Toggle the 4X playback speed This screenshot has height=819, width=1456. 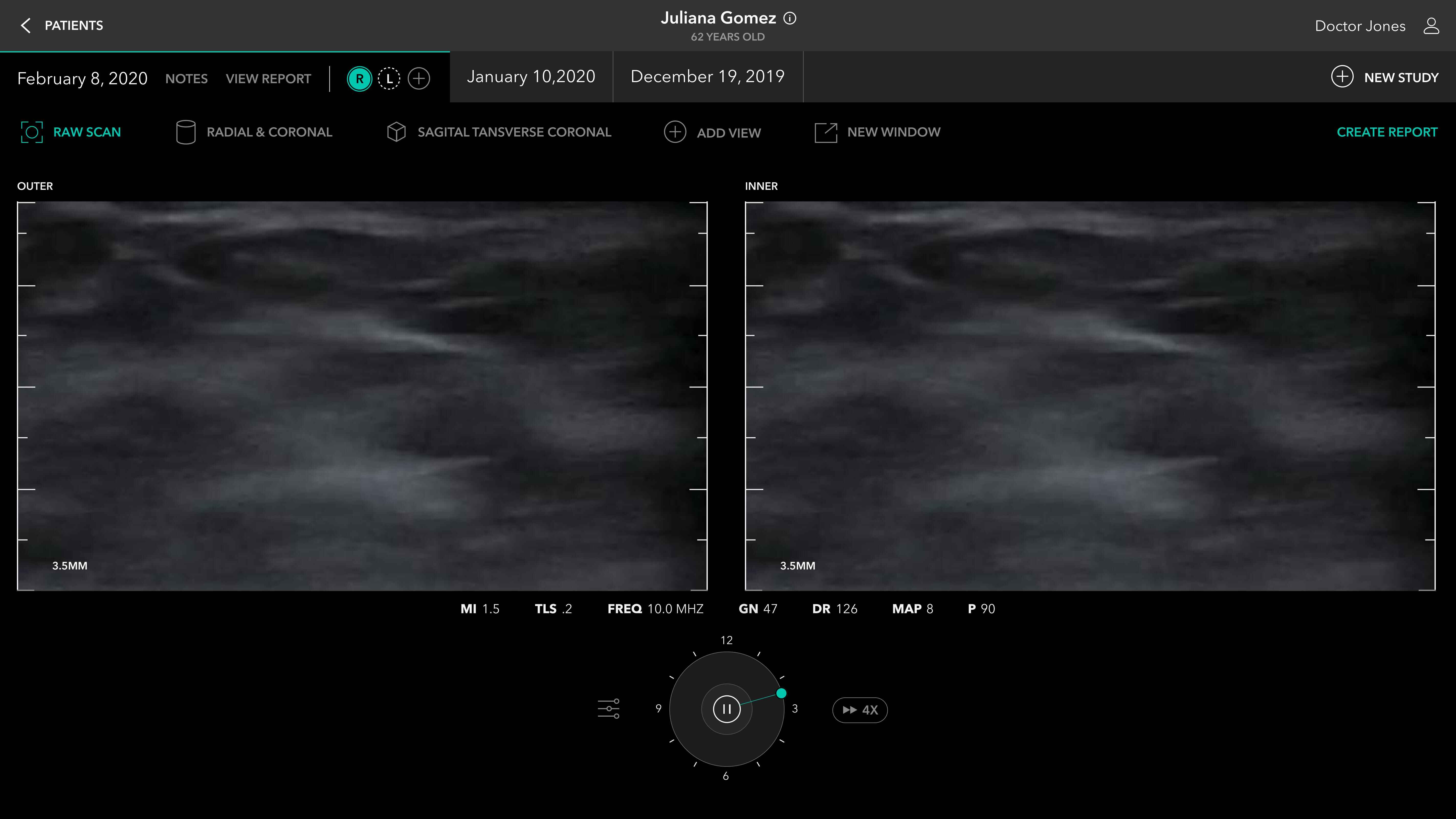coord(860,710)
